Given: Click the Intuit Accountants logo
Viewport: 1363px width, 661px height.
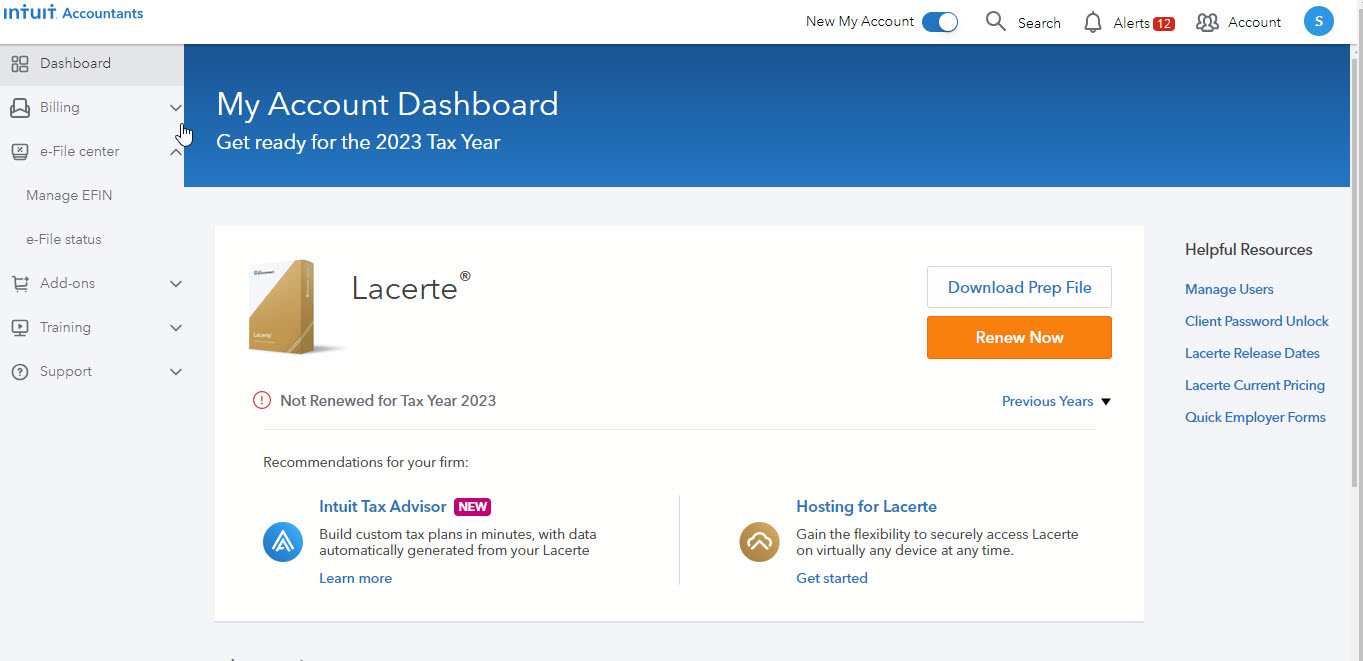Looking at the screenshot, I should pos(75,13).
